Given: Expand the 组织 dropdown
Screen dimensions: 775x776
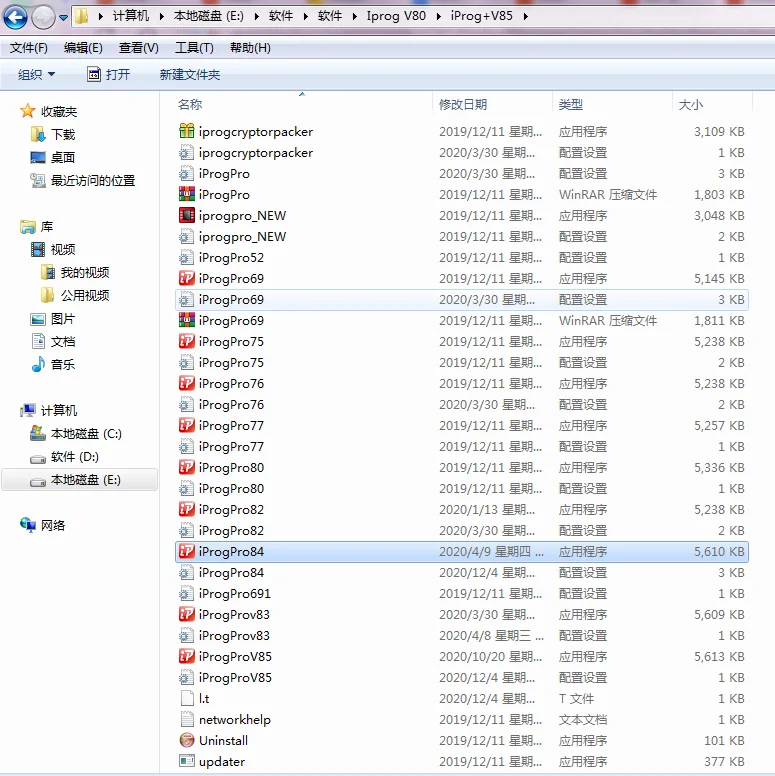Looking at the screenshot, I should [x=36, y=75].
